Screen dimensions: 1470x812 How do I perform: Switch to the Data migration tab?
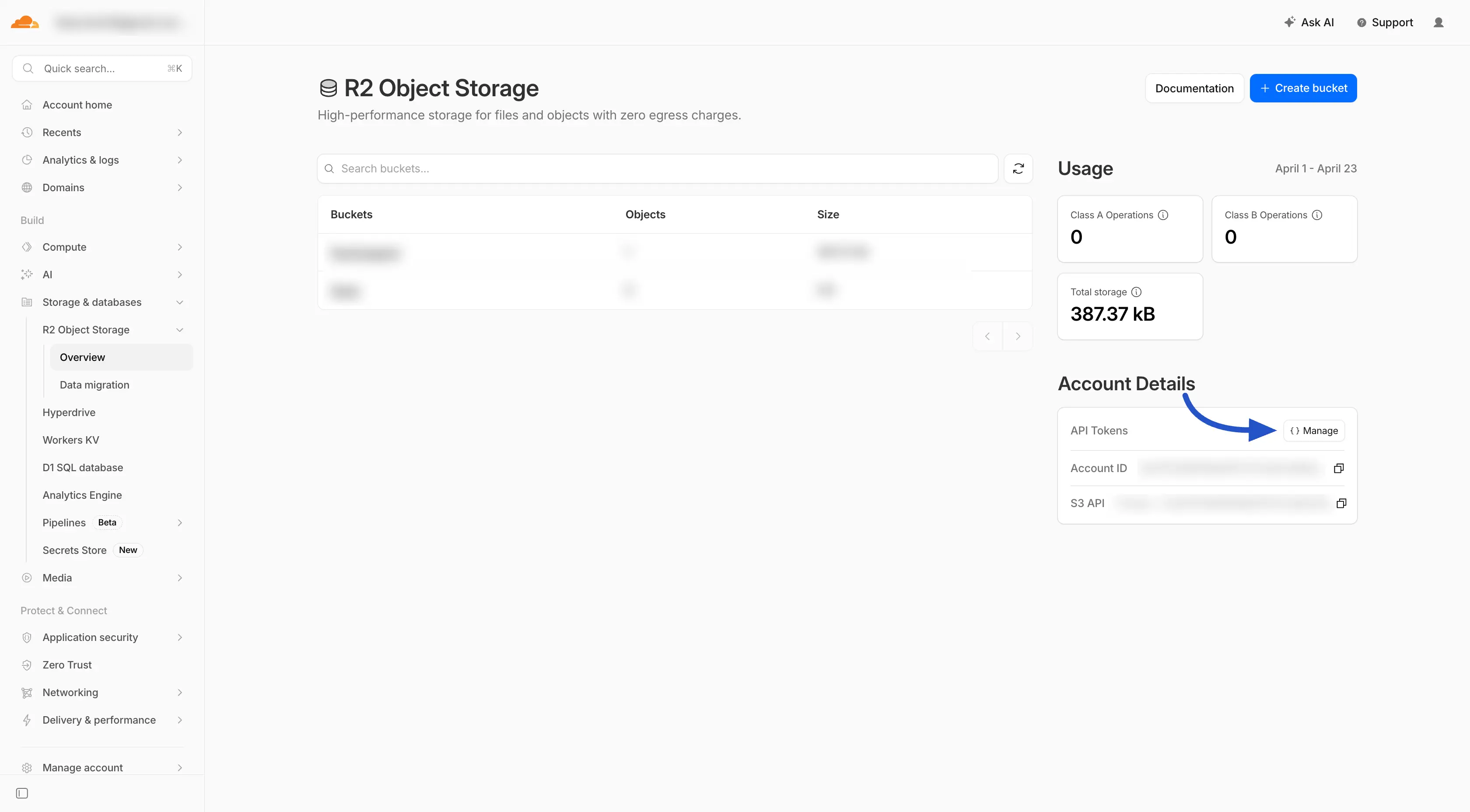click(95, 385)
